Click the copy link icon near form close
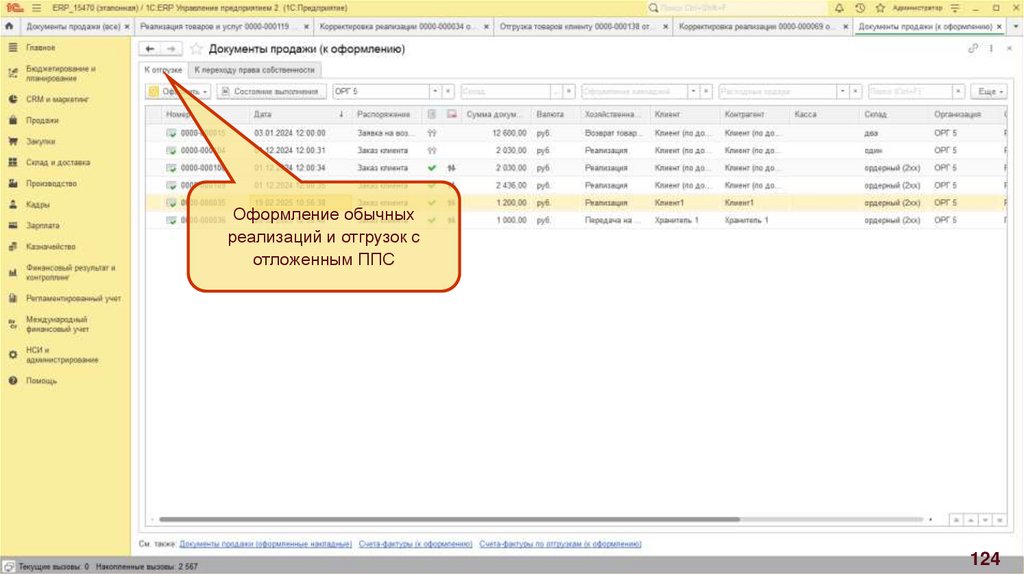The image size is (1024, 574). (x=972, y=48)
